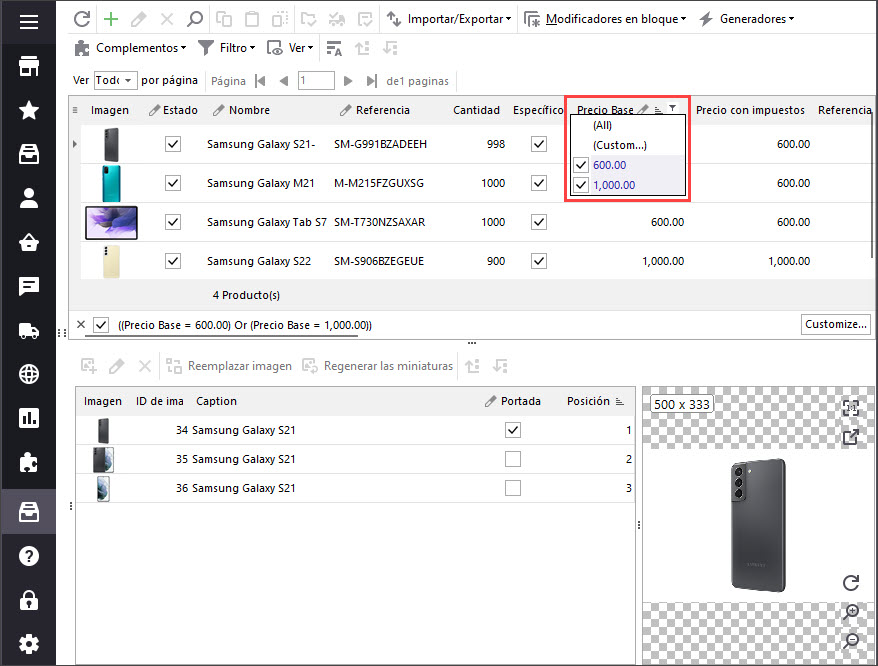Toggle Específico checkbox for Galaxy S22 row
Screen dimensions: 878x666
point(539,261)
